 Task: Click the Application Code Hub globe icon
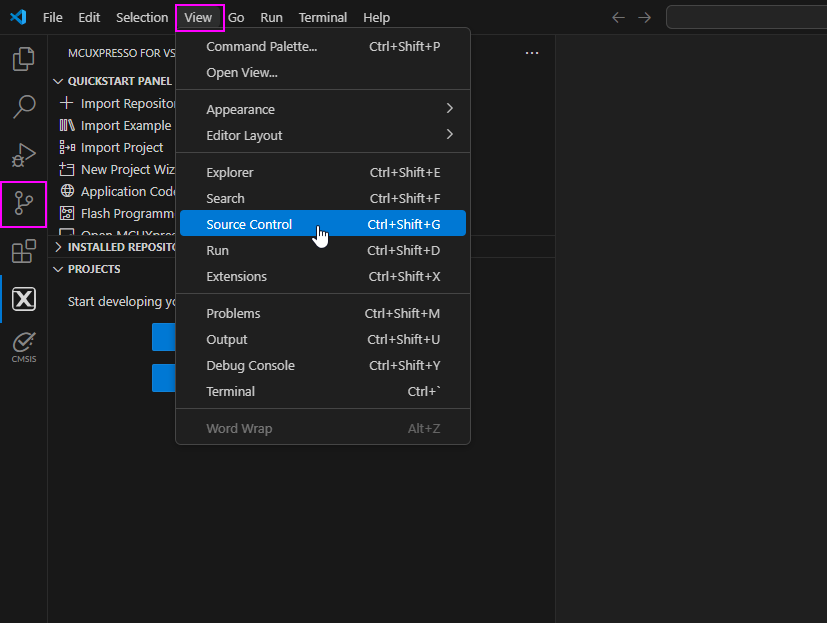pyautogui.click(x=65, y=191)
